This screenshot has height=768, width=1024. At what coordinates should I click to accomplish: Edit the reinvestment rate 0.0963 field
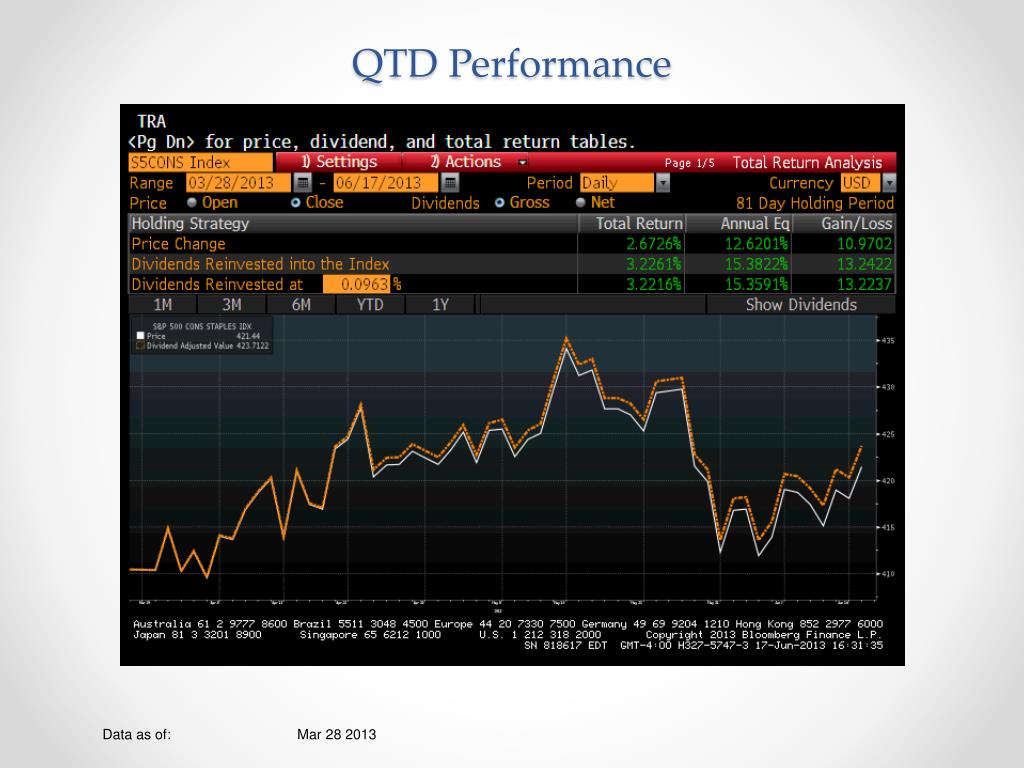point(357,284)
